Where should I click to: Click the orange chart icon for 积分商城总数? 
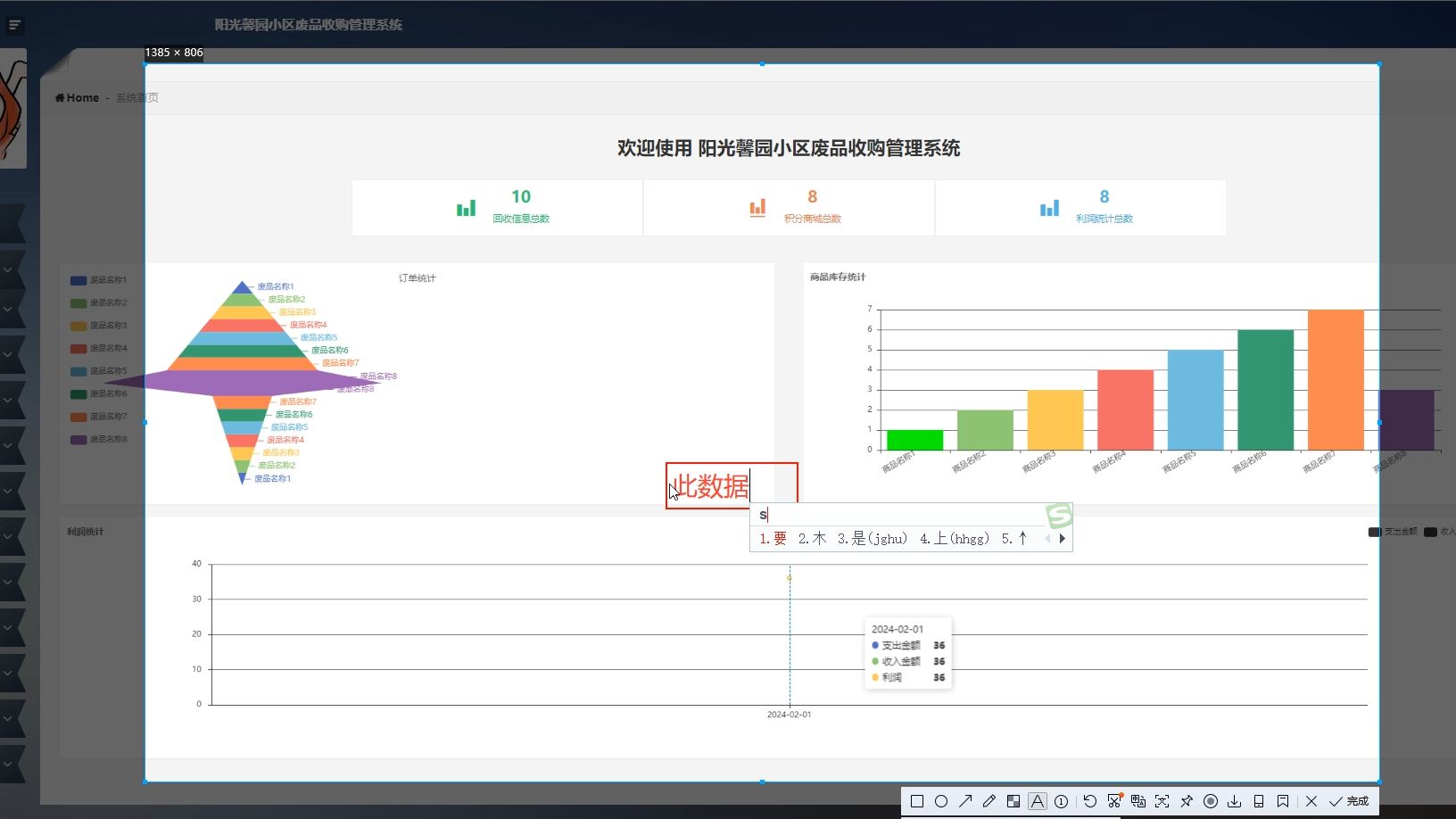pos(757,208)
